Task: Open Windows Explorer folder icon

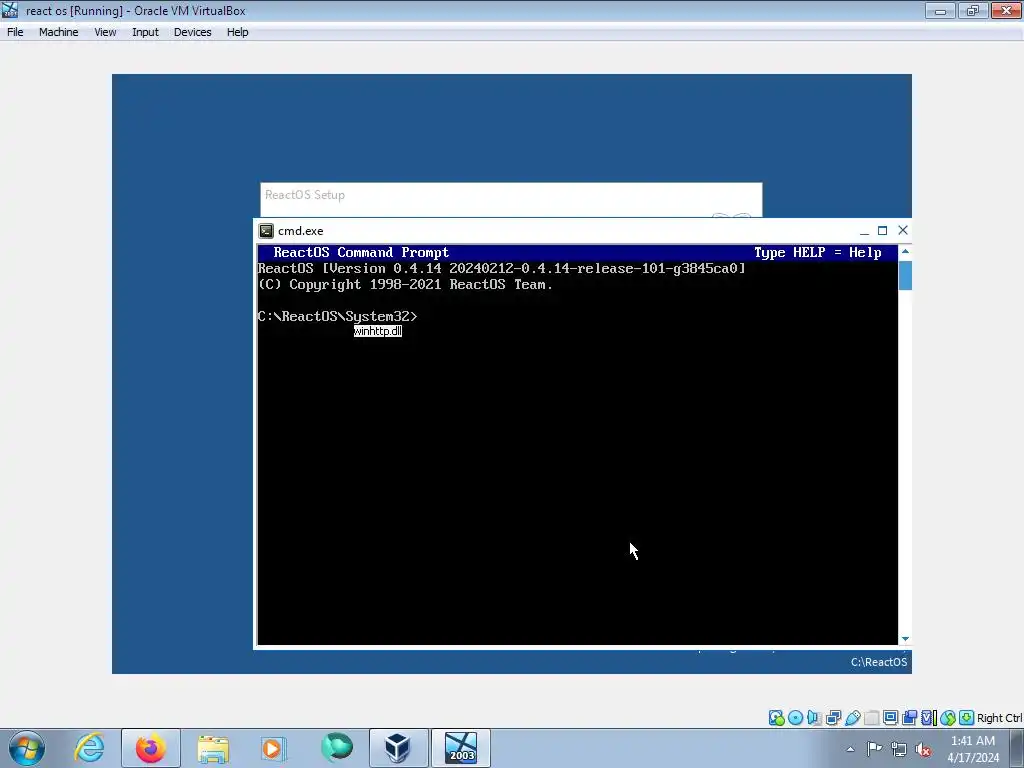Action: [x=213, y=748]
